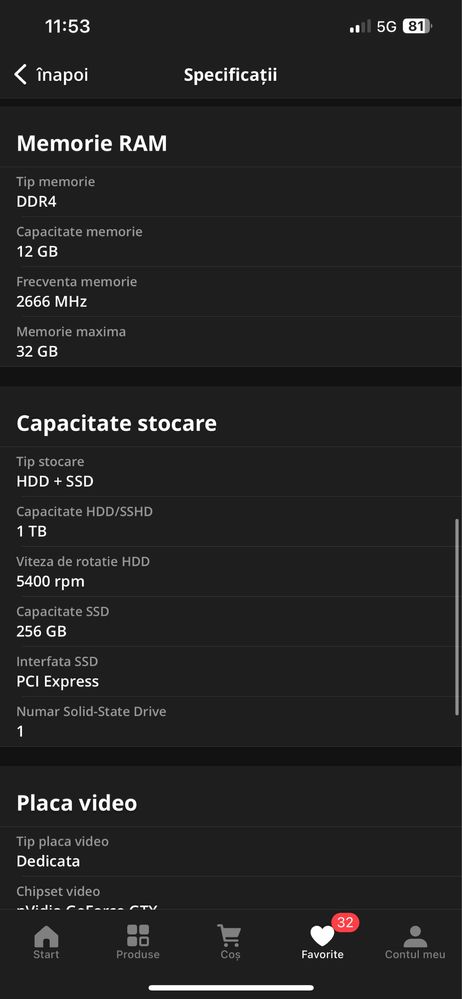Open the Favorite heart icon

click(x=322, y=937)
